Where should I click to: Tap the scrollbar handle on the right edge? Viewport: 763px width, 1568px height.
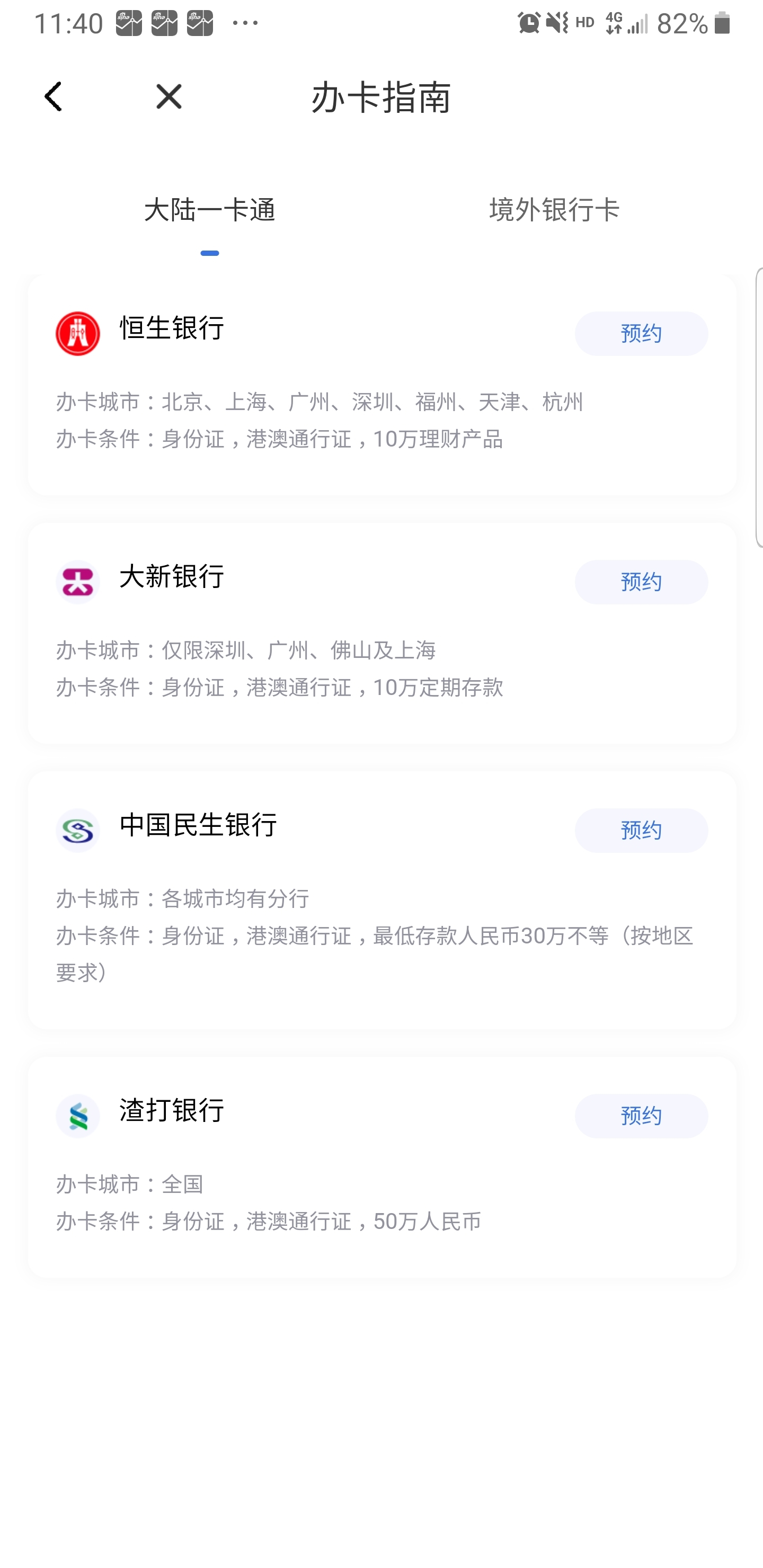click(759, 407)
